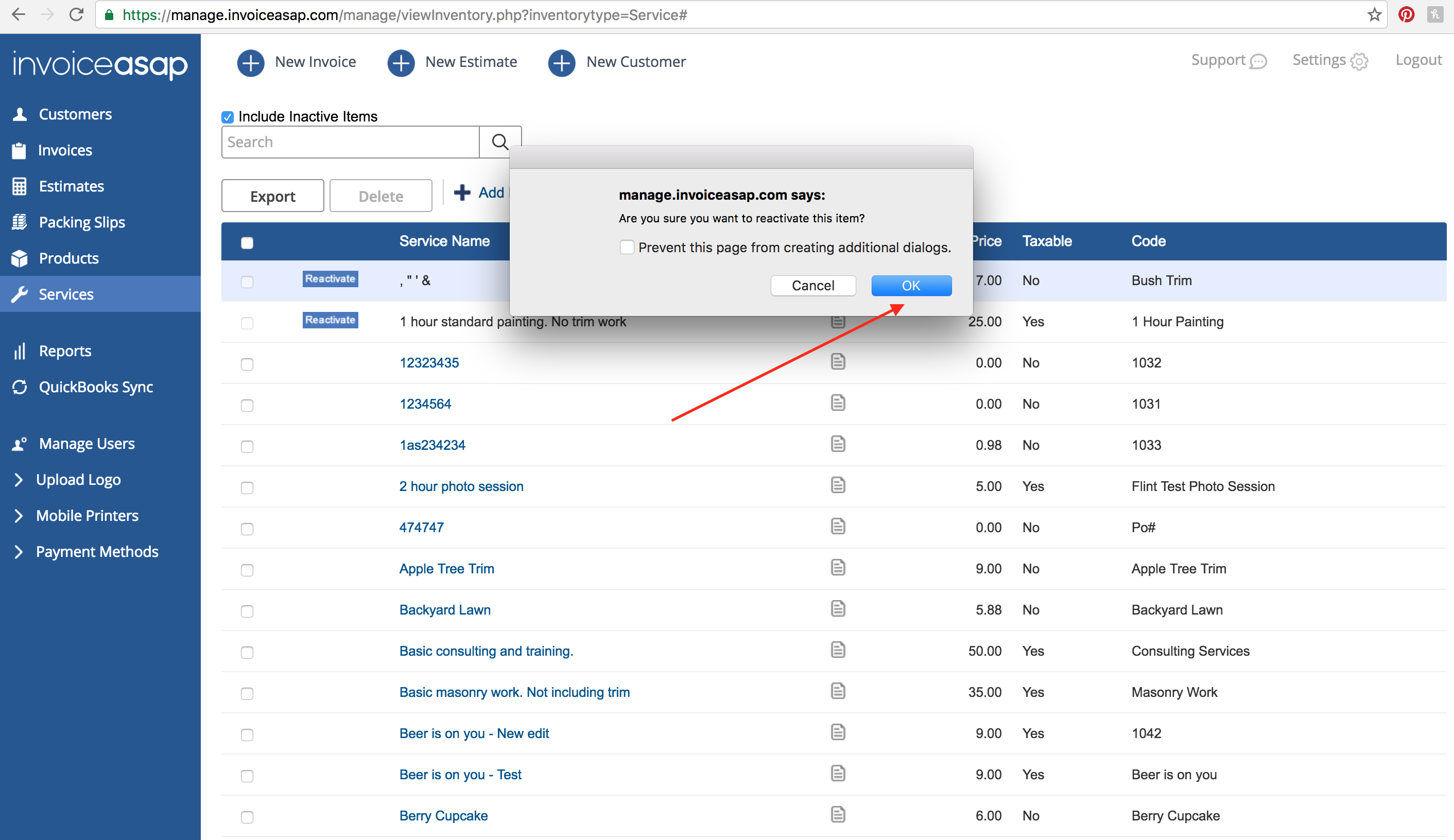
Task: Open the 474747 service link
Action: [x=421, y=527]
